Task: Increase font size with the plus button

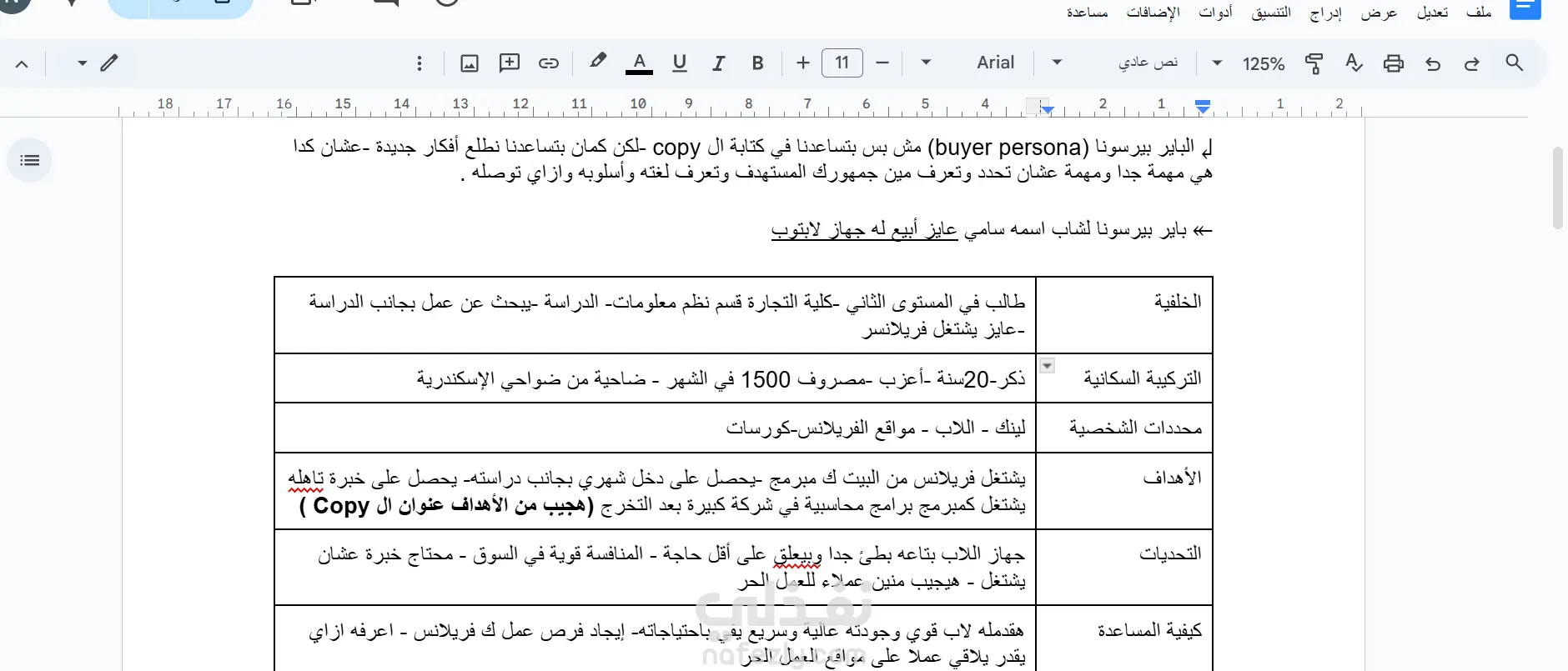Action: pos(803,63)
